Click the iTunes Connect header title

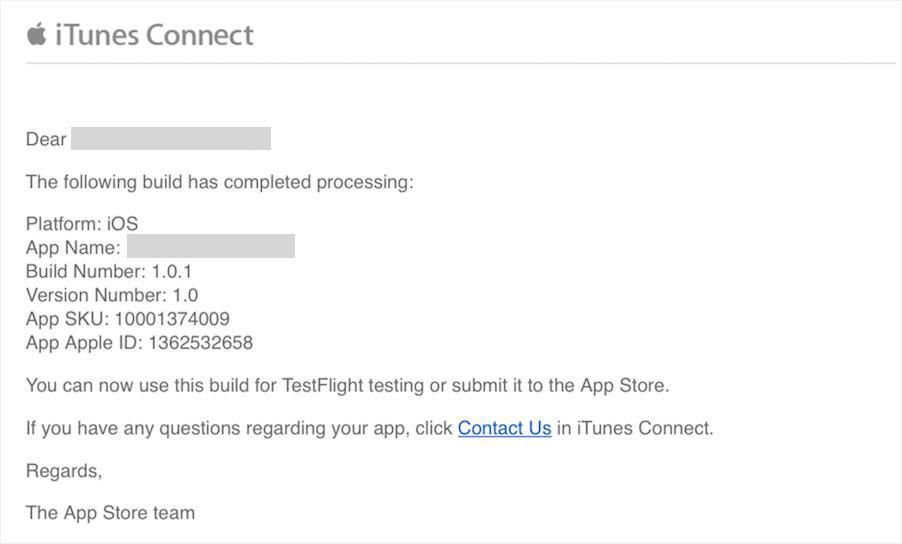click(154, 35)
